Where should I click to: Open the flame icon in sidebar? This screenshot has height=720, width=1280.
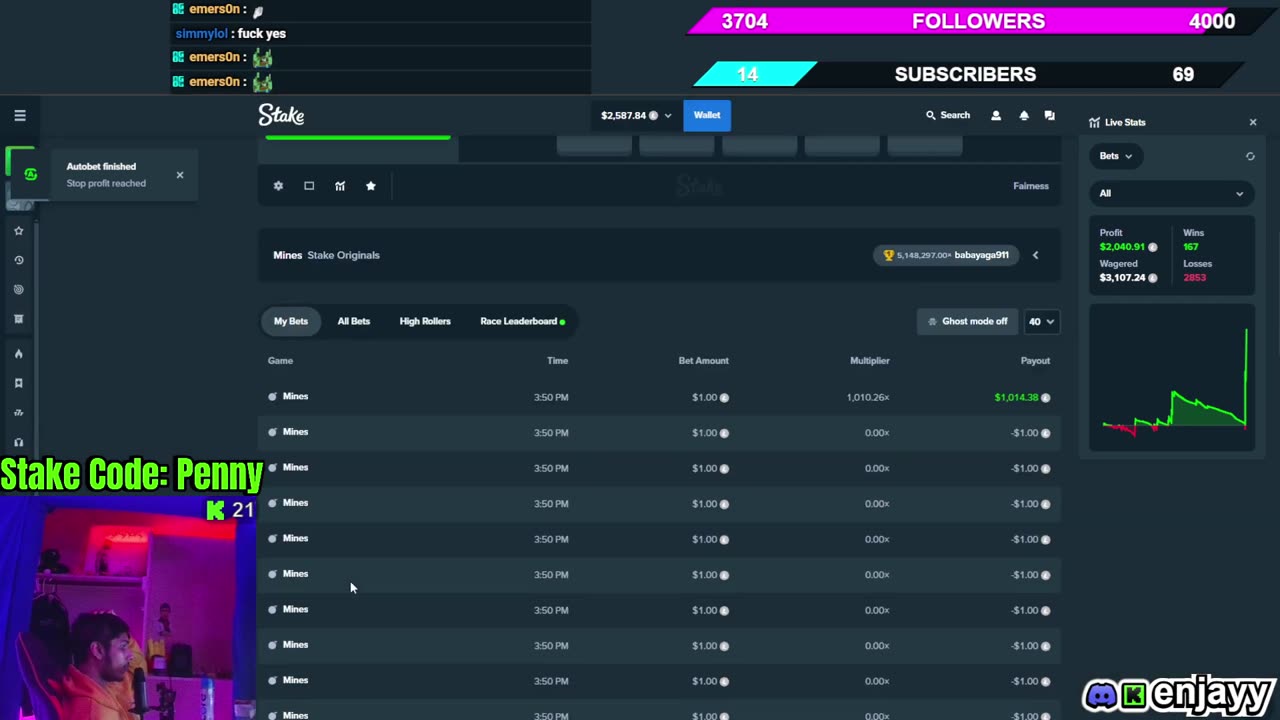pos(18,354)
